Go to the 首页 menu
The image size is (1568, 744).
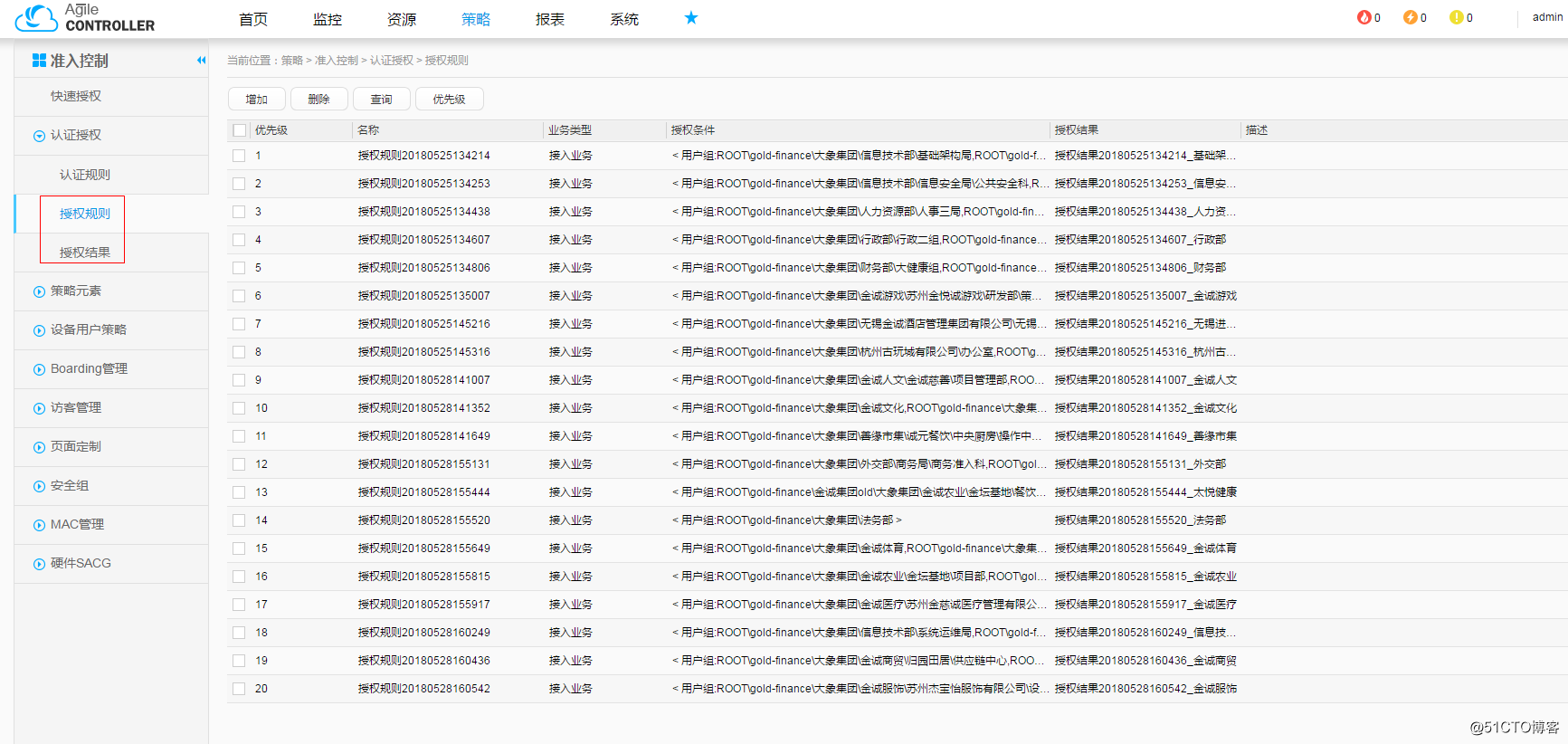[253, 19]
